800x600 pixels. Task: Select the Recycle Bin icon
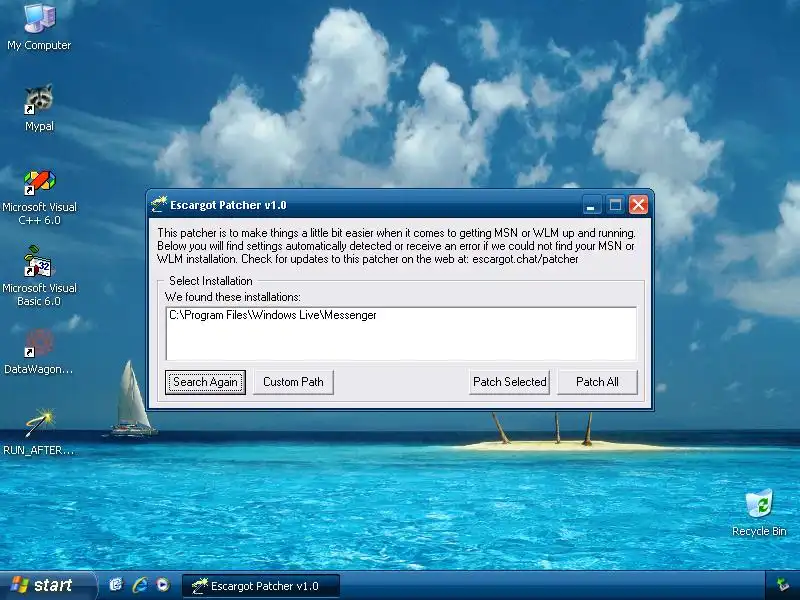(x=759, y=512)
